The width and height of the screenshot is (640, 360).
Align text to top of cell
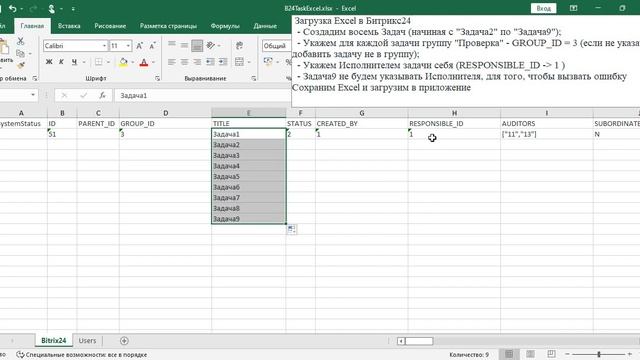point(172,45)
